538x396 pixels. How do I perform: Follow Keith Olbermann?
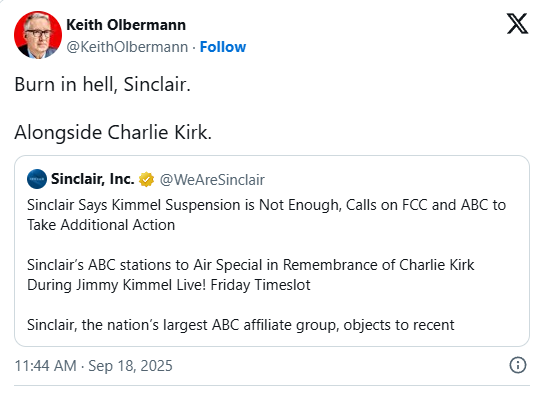(223, 47)
